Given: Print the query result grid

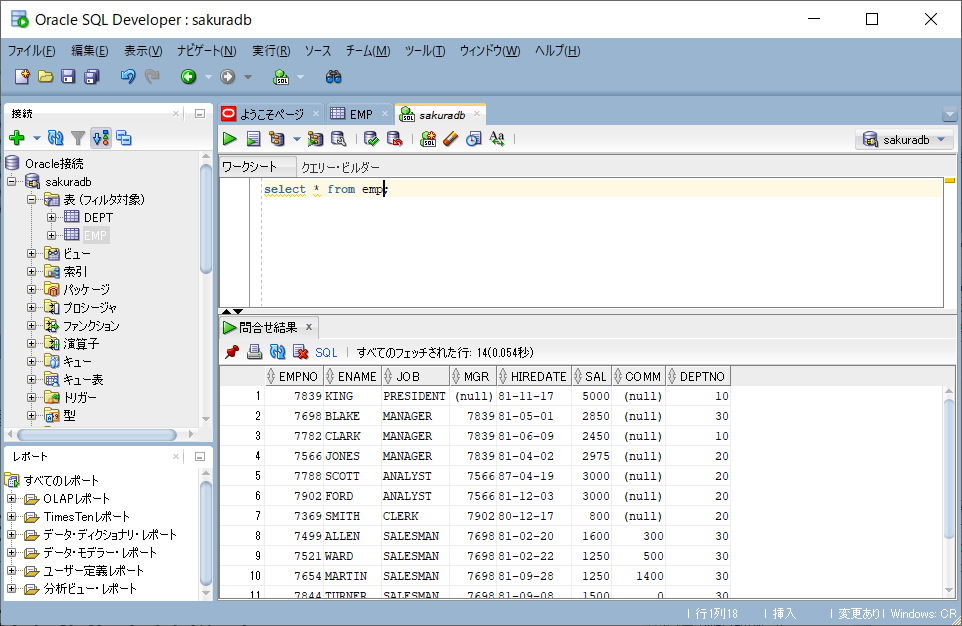Looking at the screenshot, I should (x=255, y=352).
